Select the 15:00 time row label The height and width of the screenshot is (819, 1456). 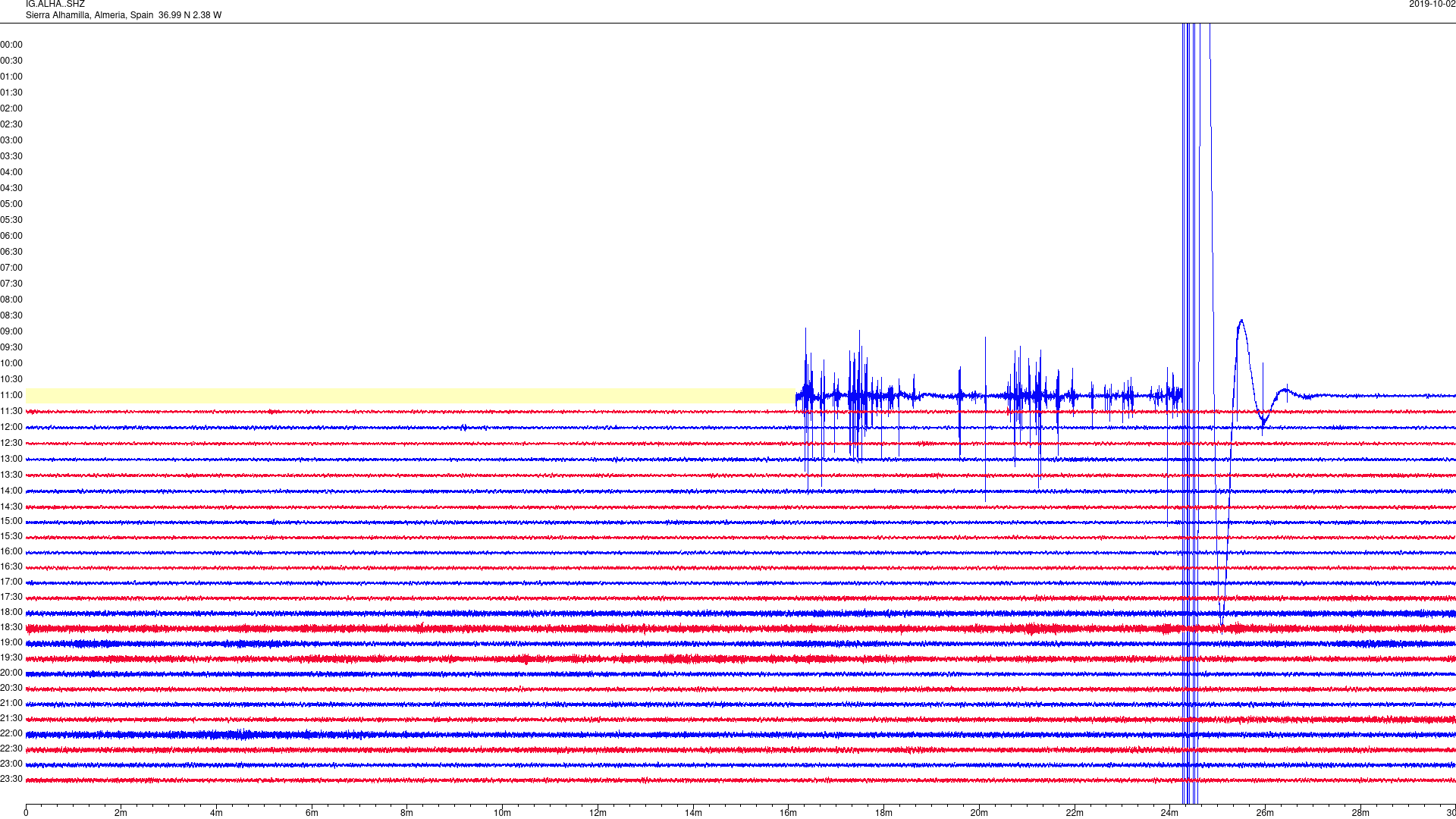click(x=11, y=521)
